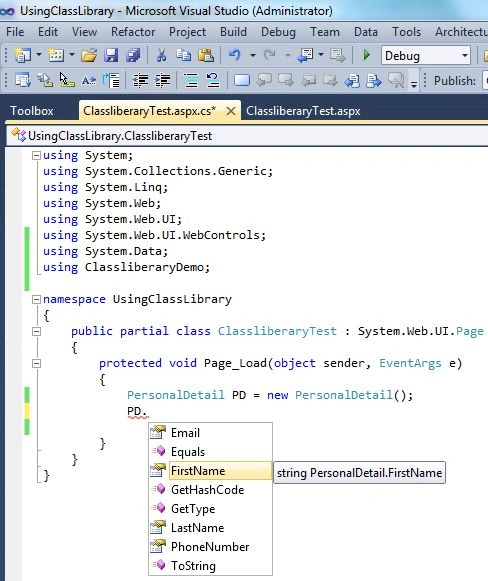The image size is (488, 581).
Task: Choose PhoneNumber from IntelliSense list
Action: [210, 547]
